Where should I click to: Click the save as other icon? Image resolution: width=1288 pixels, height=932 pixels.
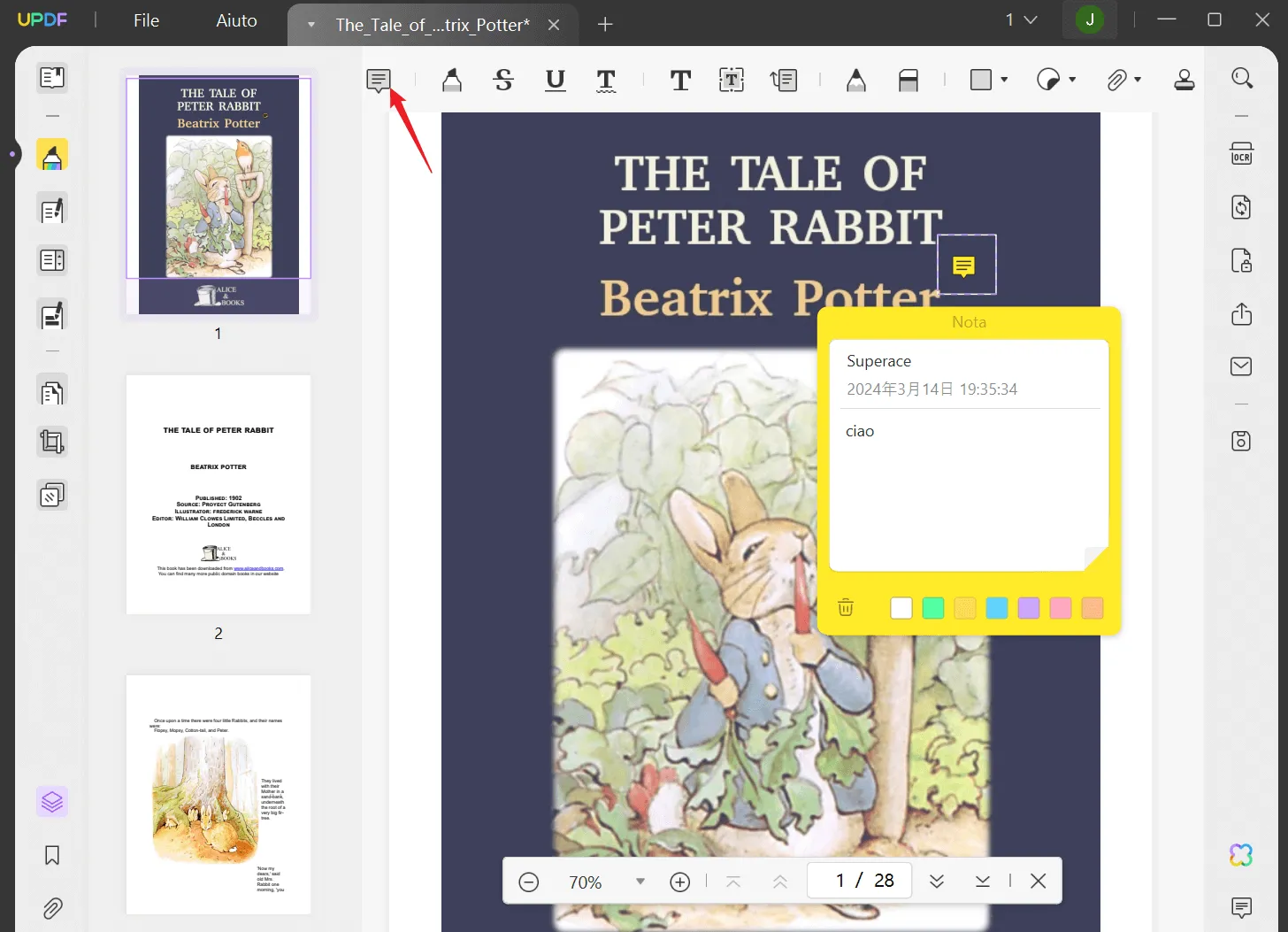pyautogui.click(x=1242, y=441)
